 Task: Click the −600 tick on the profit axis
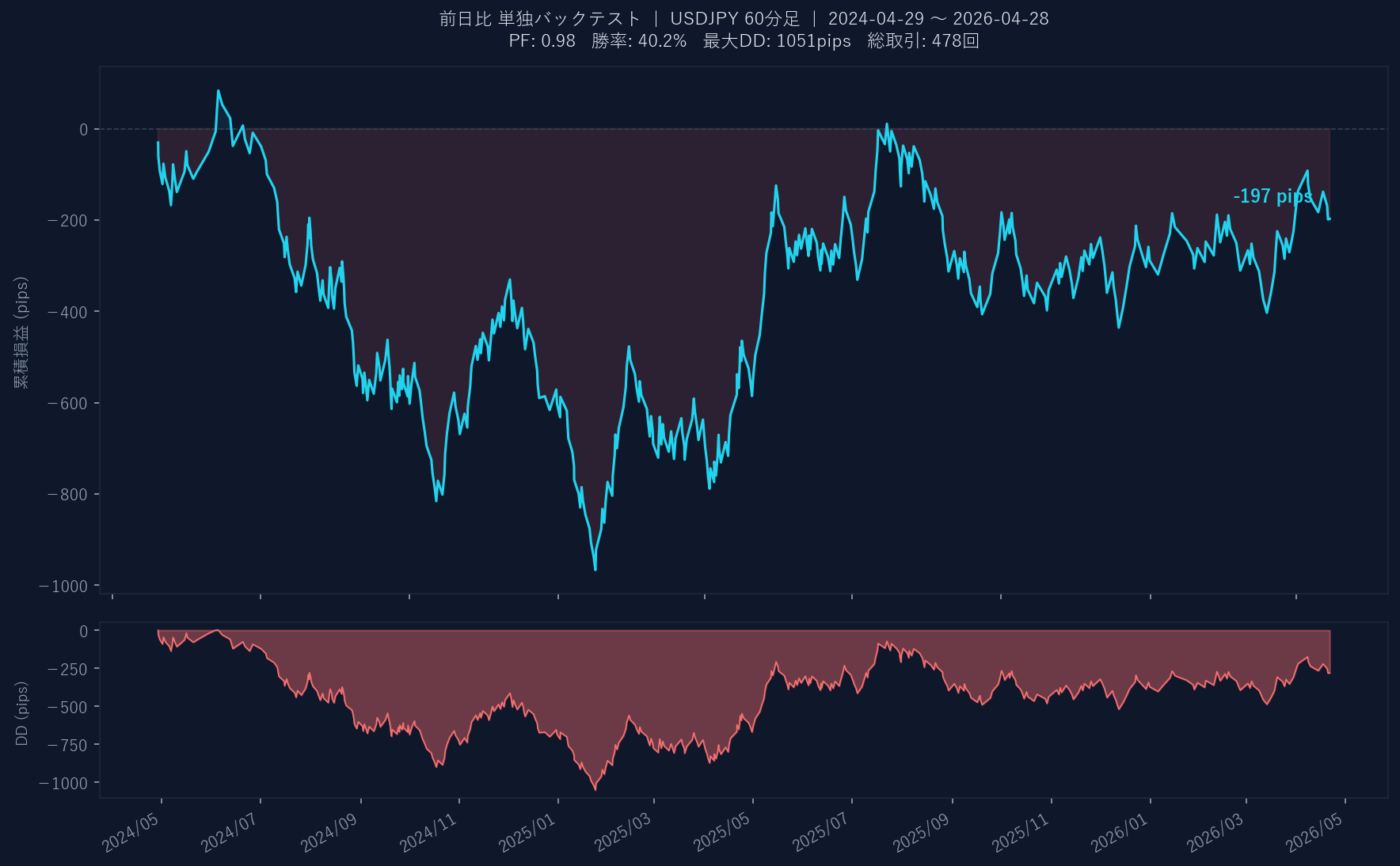point(68,403)
